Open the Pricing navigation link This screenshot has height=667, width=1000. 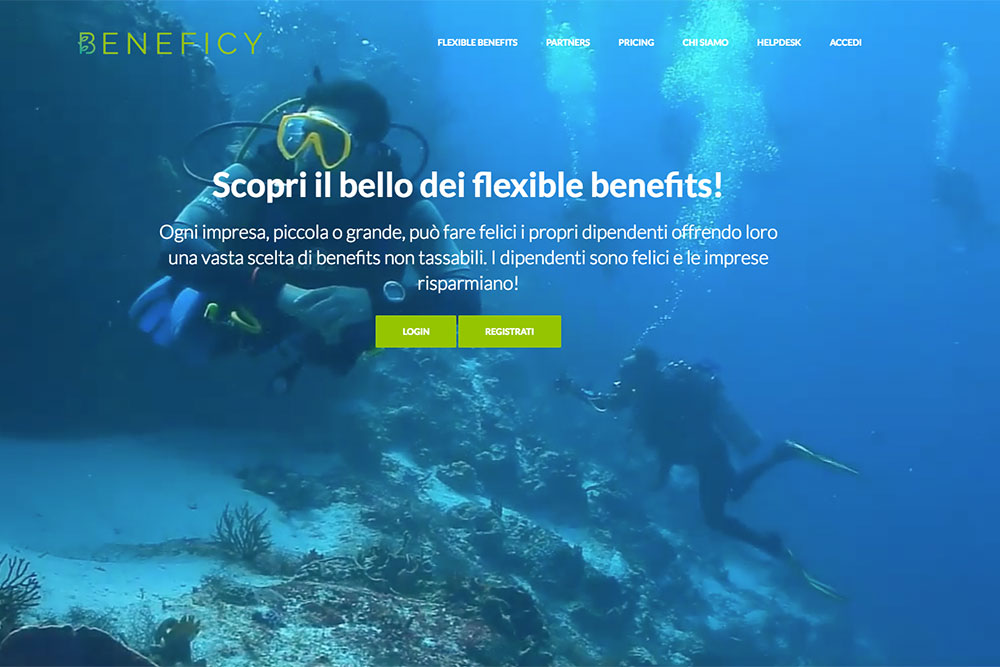[636, 43]
